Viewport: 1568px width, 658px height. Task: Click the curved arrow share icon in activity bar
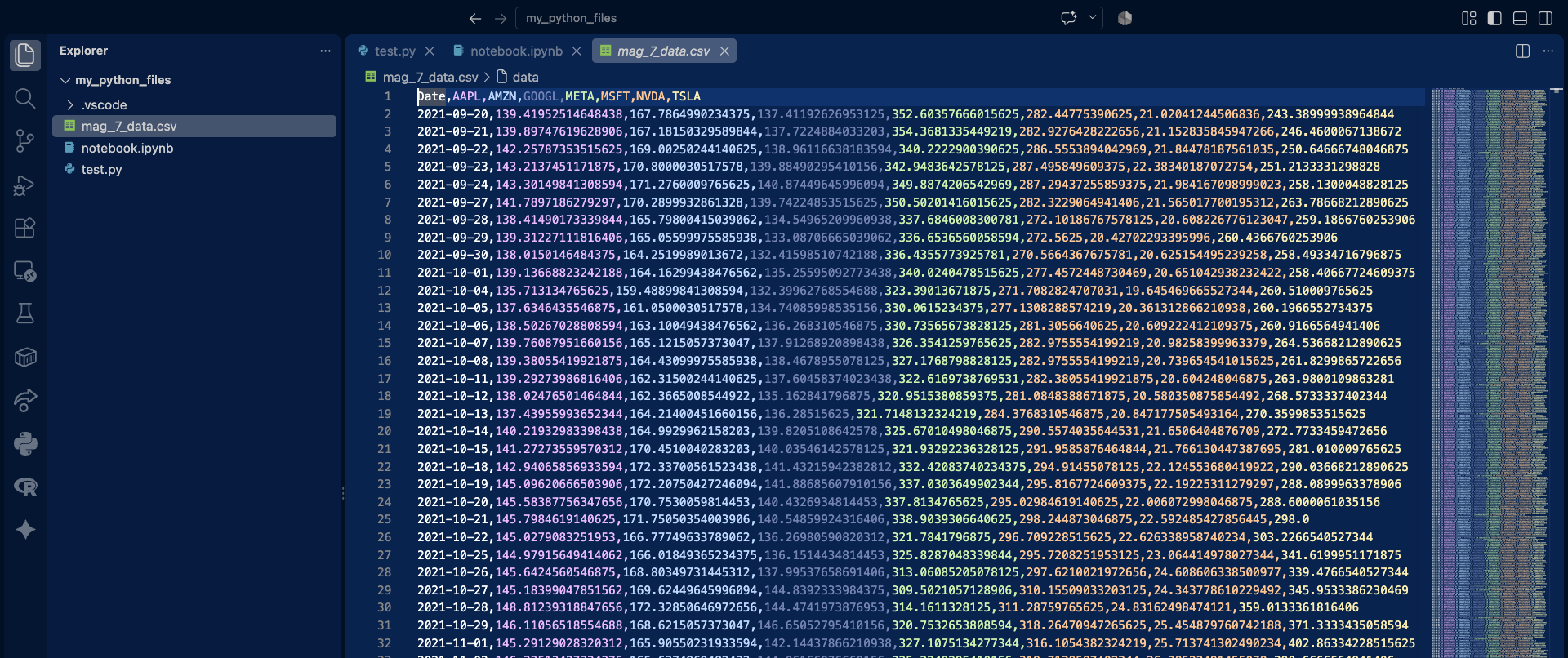(x=25, y=400)
